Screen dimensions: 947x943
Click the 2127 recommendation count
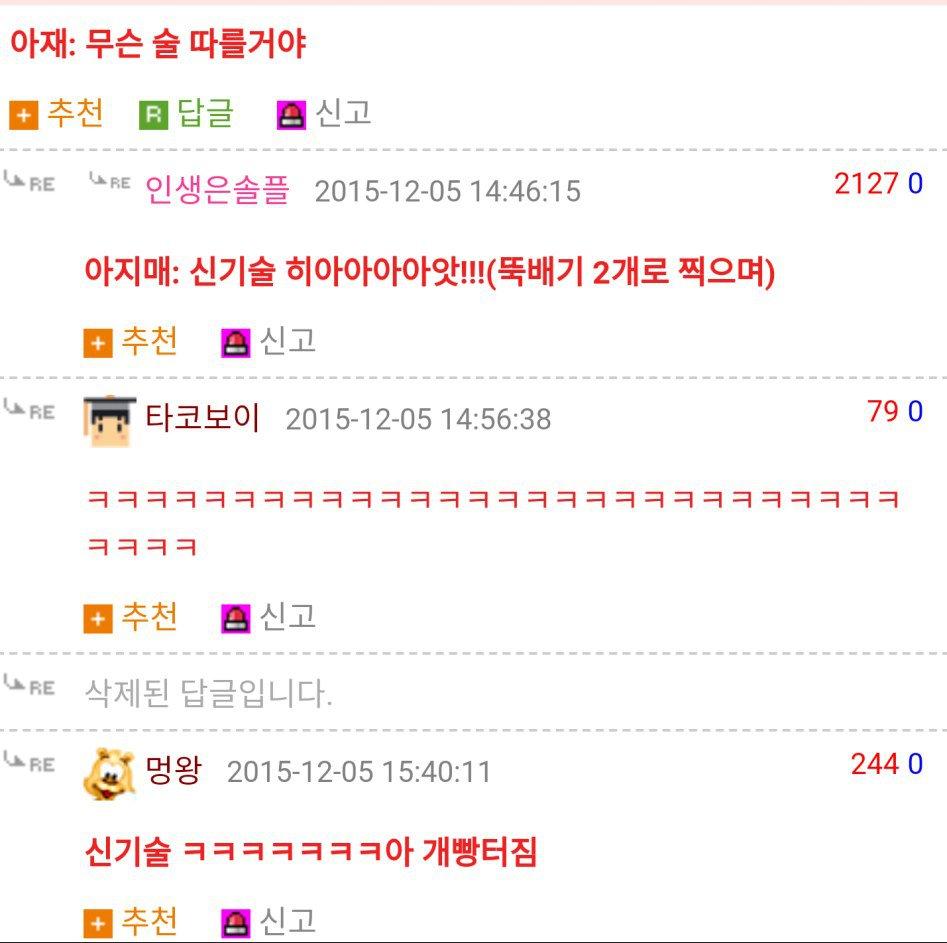[x=867, y=183]
